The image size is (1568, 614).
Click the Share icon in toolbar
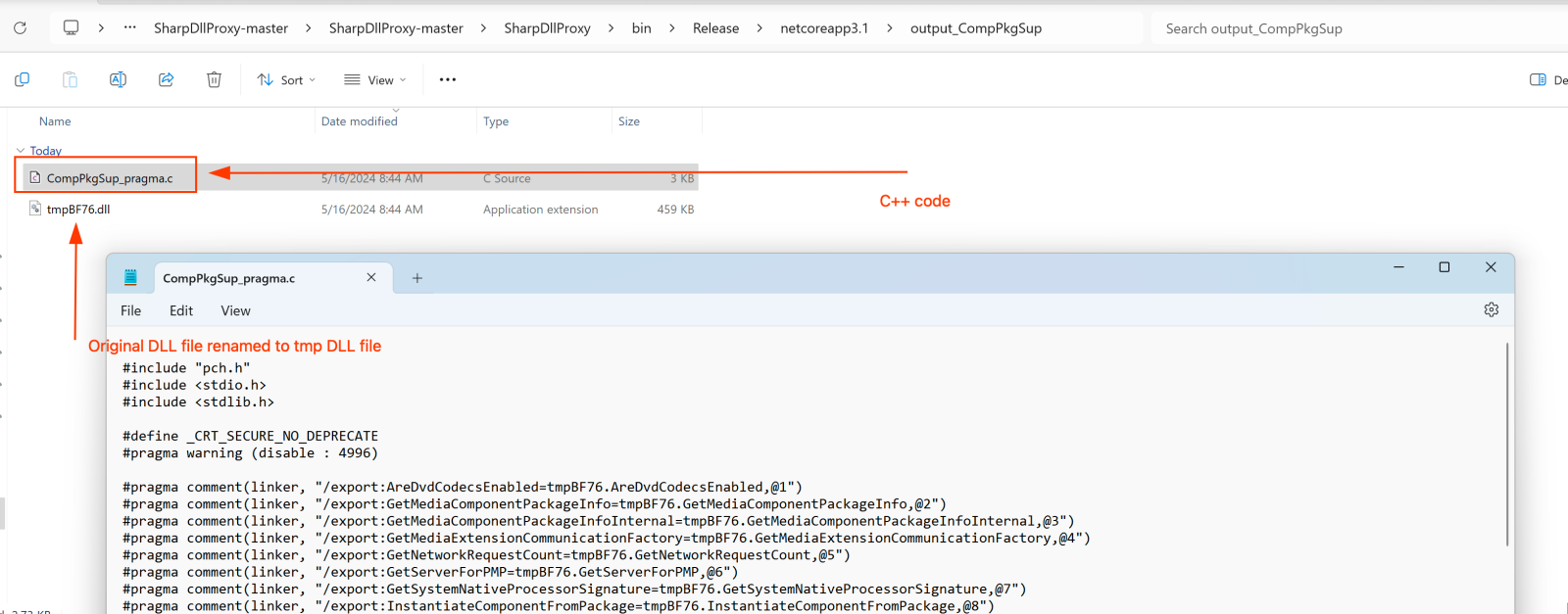coord(166,79)
